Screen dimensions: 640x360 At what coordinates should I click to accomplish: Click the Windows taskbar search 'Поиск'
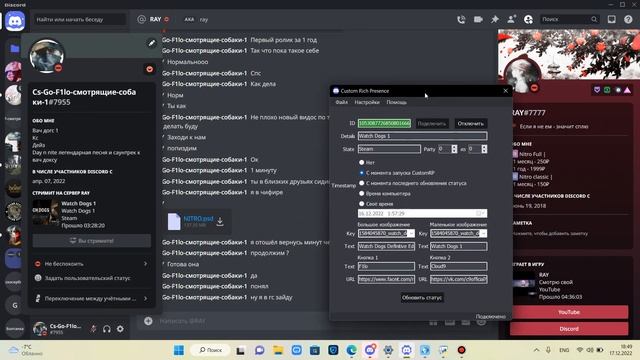210,350
